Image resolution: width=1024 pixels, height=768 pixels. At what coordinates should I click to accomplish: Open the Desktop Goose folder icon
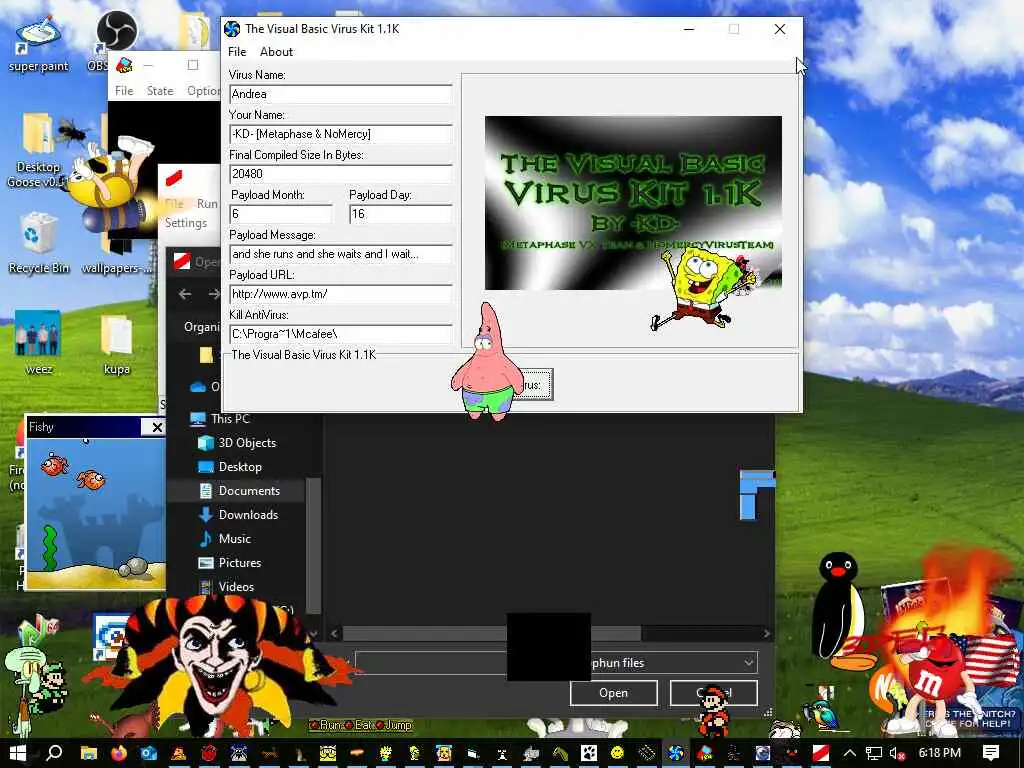click(38, 150)
